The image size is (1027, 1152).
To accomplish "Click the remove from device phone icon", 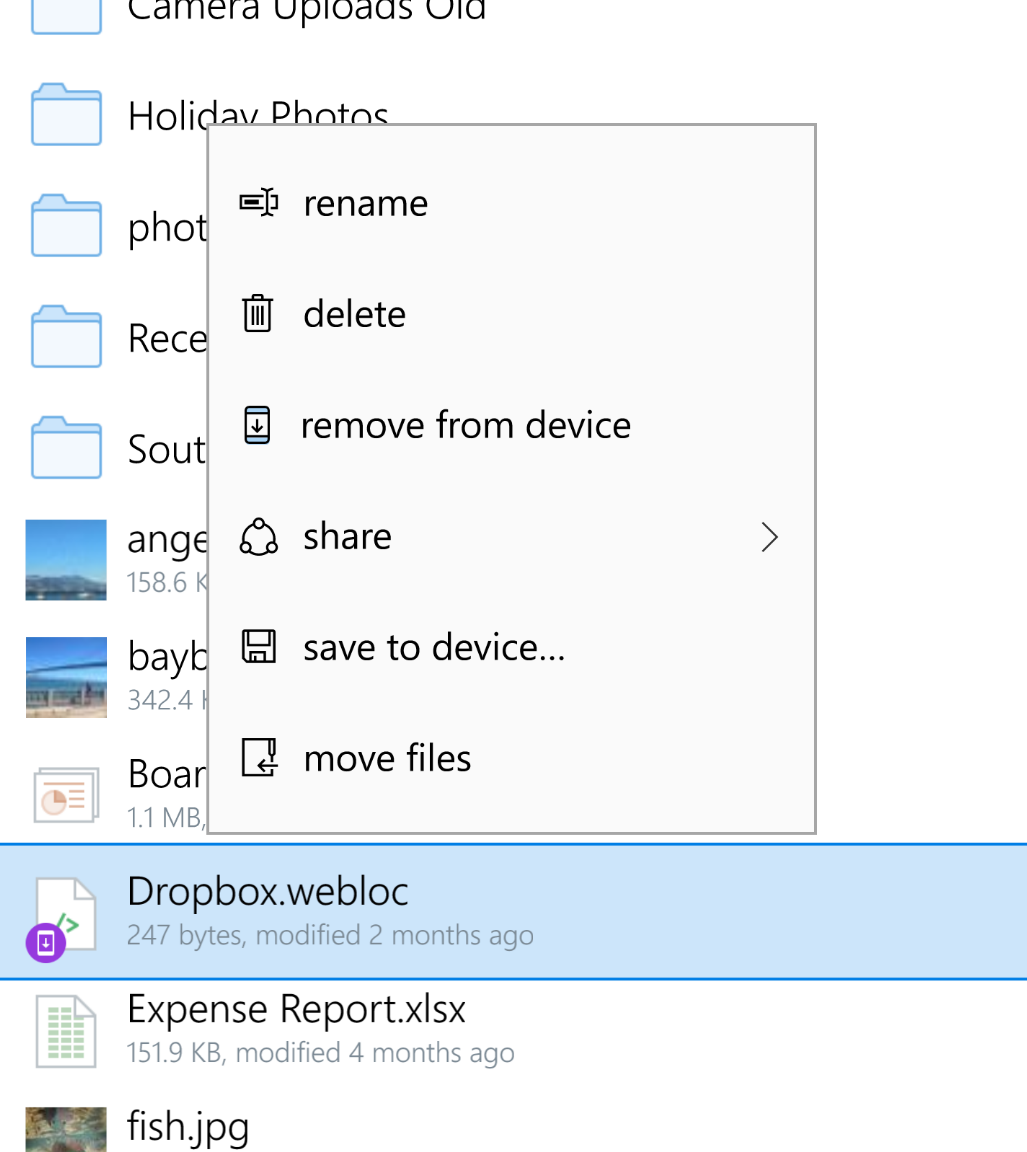I will pyautogui.click(x=257, y=425).
